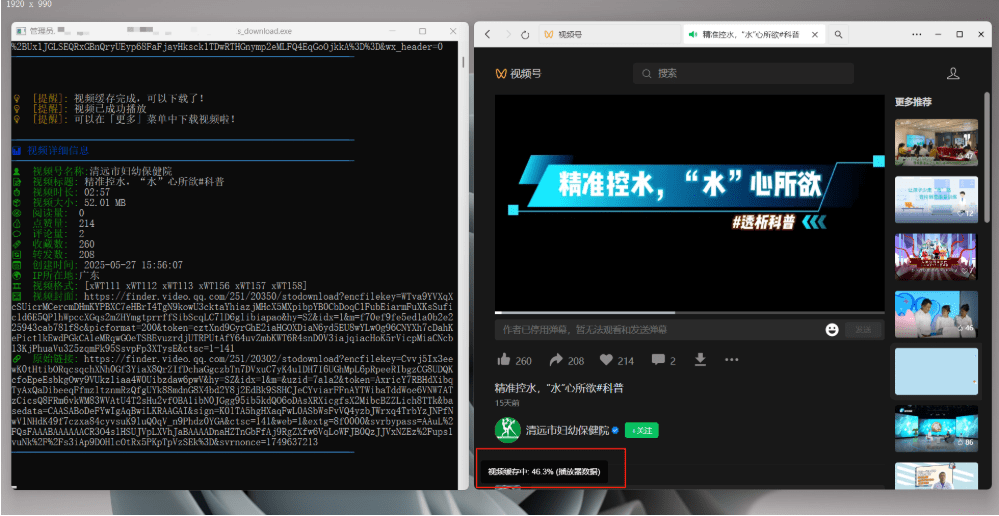Click the browser reload icon
999x516 pixels.
point(525,35)
